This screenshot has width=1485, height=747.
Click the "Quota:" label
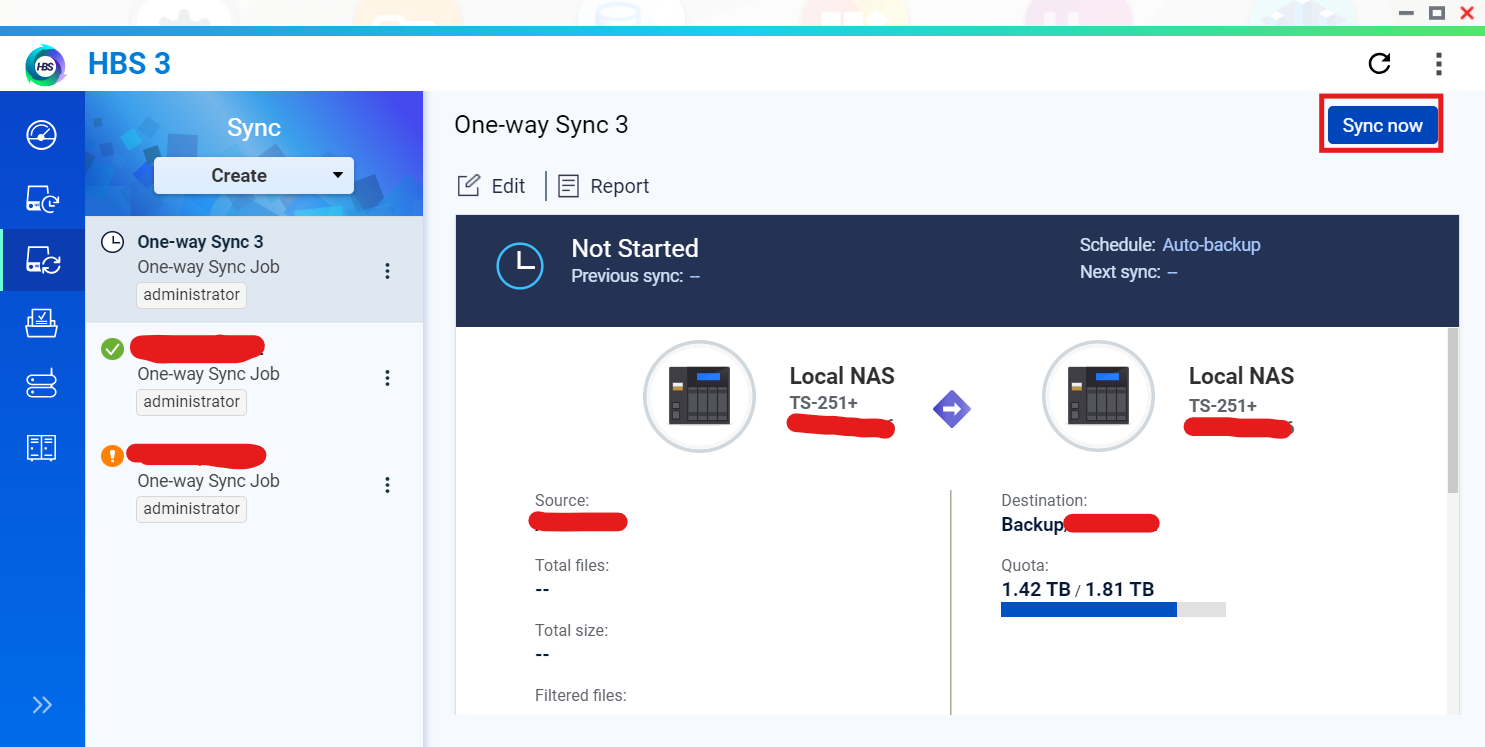coord(1025,565)
